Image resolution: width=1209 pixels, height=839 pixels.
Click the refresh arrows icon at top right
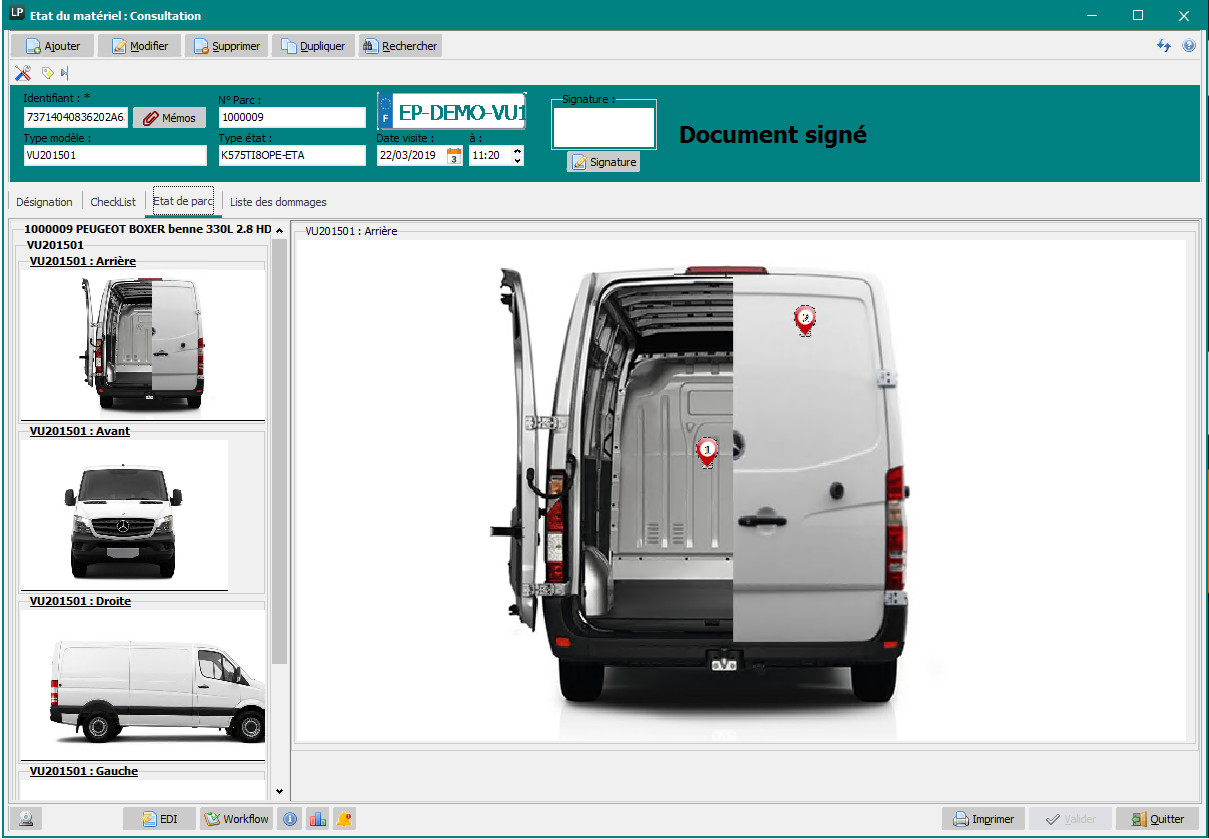click(1164, 46)
